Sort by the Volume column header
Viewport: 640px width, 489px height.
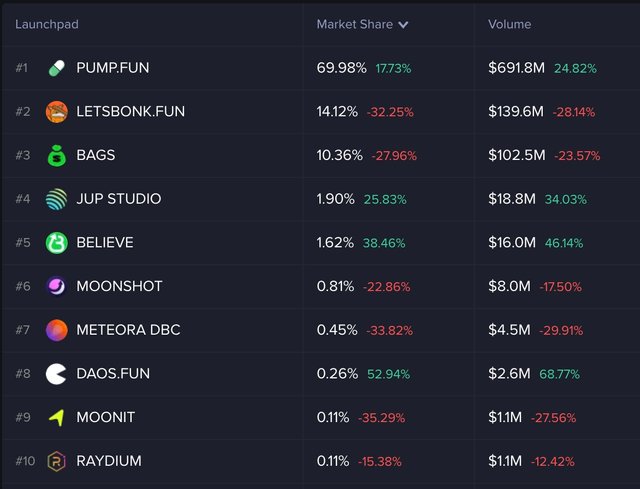(x=509, y=24)
